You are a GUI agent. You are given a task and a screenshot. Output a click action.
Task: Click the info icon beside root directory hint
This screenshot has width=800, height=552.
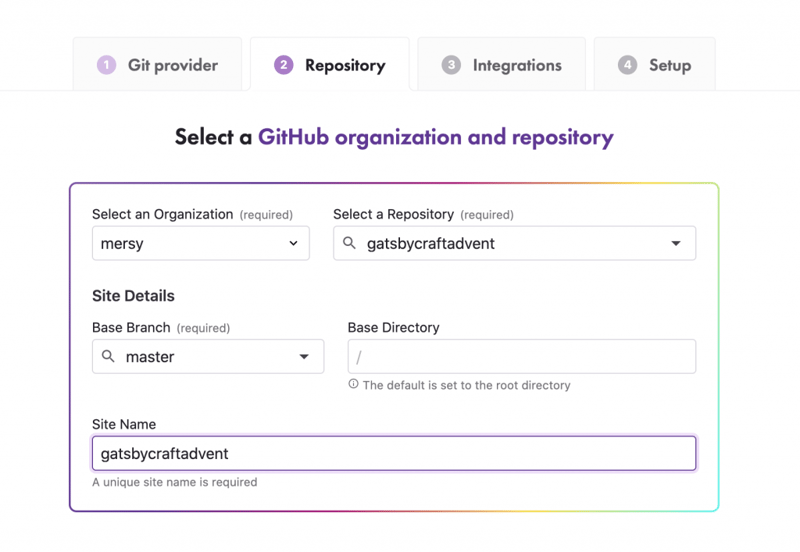353,384
